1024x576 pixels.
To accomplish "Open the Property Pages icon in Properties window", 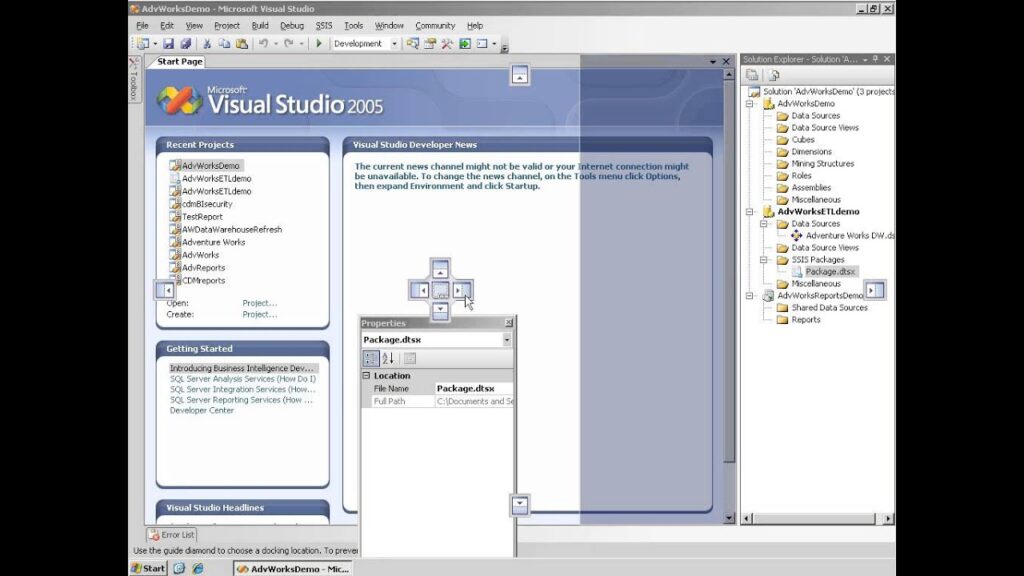I will click(409, 358).
